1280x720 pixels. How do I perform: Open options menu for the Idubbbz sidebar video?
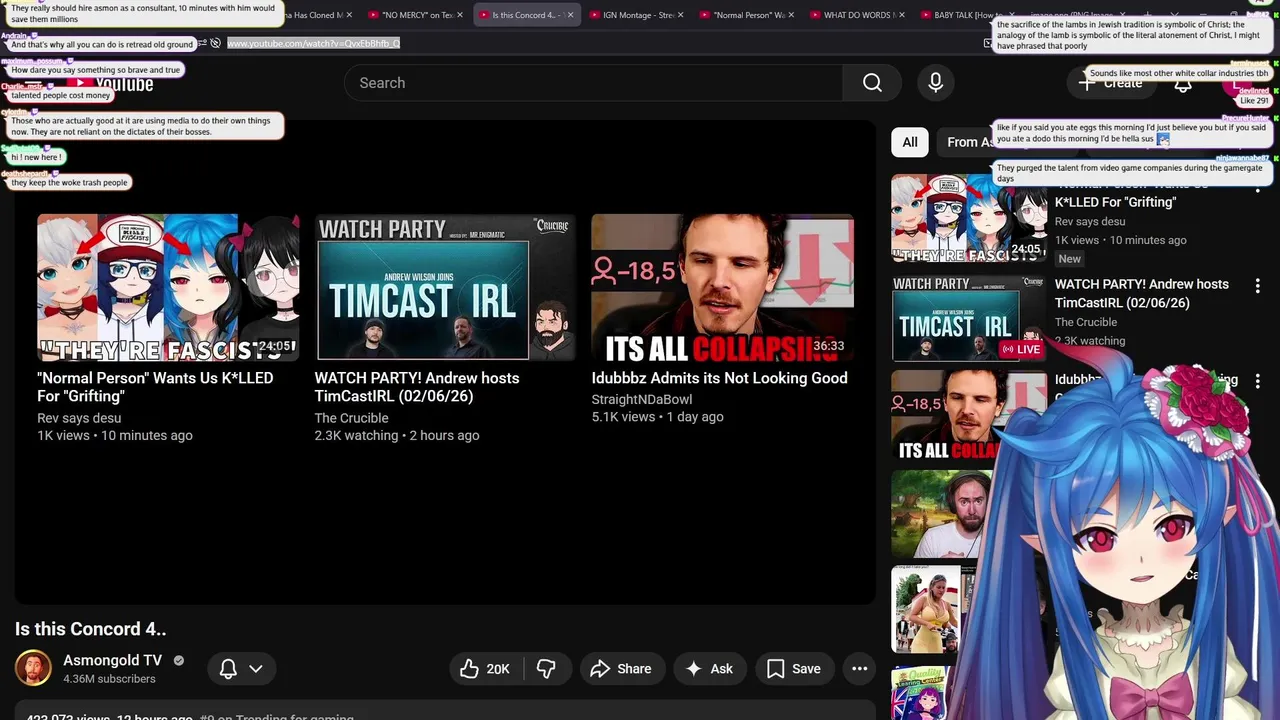1257,381
